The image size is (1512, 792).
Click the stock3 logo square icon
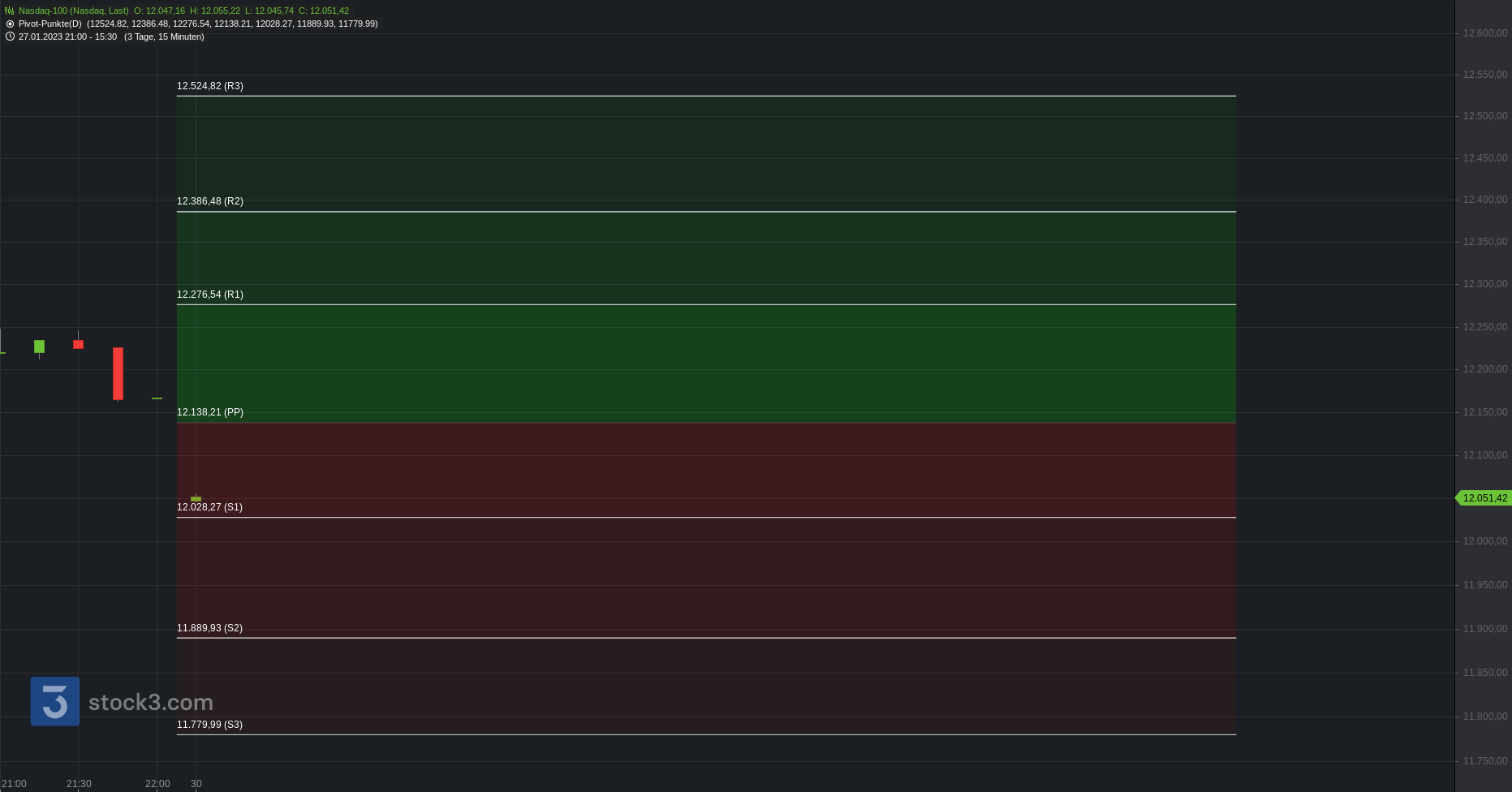pyautogui.click(x=55, y=701)
